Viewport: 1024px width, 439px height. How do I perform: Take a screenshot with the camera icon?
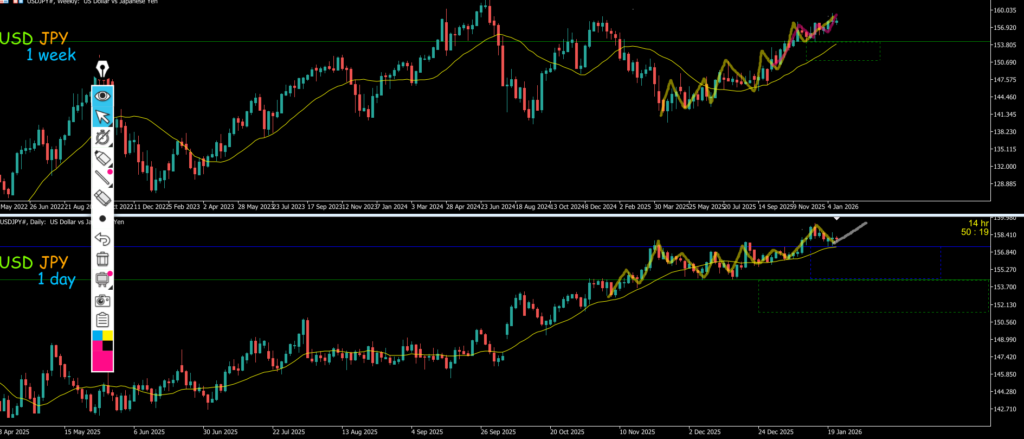coord(102,299)
